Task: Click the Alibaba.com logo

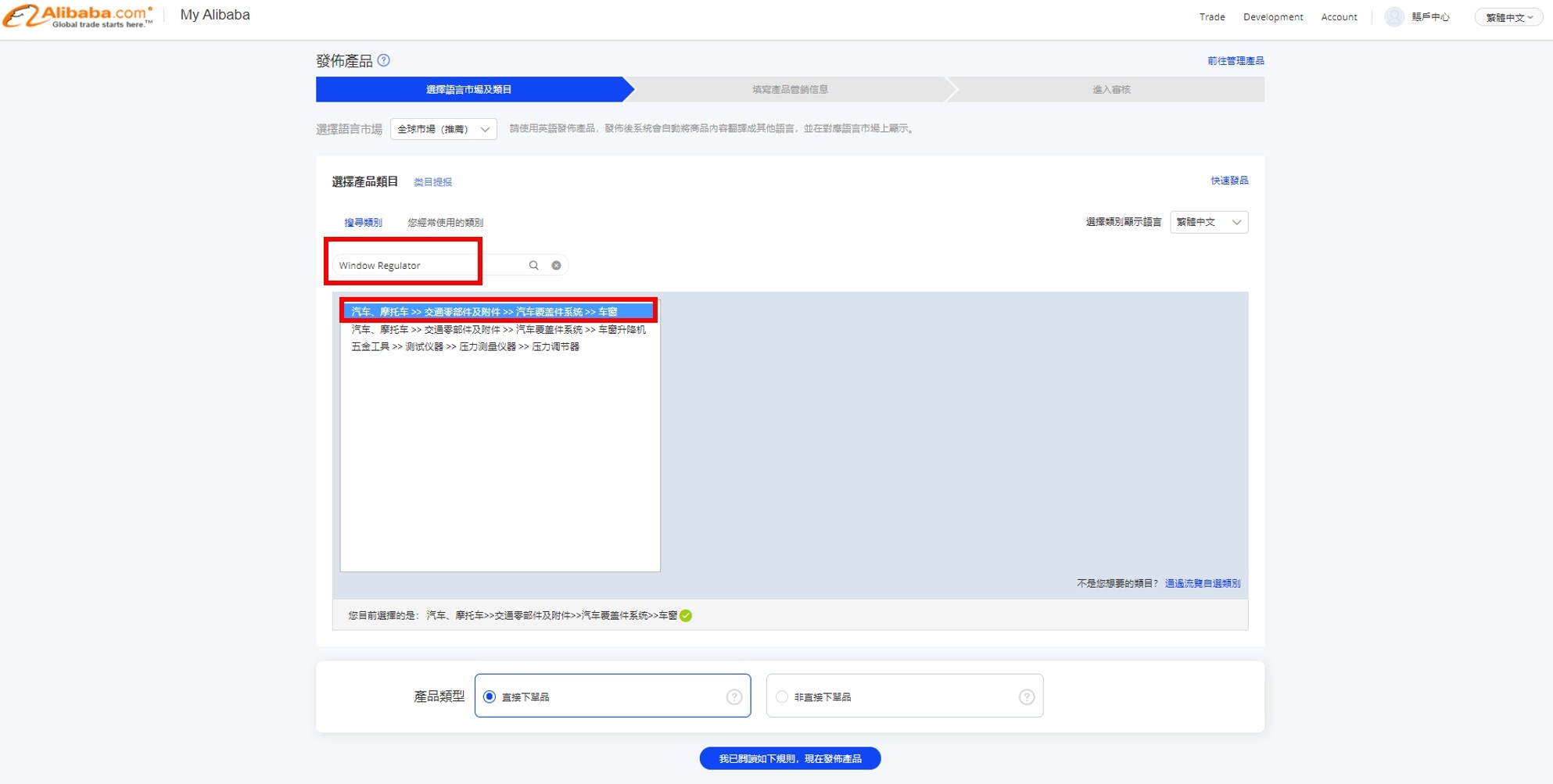Action: click(x=78, y=16)
